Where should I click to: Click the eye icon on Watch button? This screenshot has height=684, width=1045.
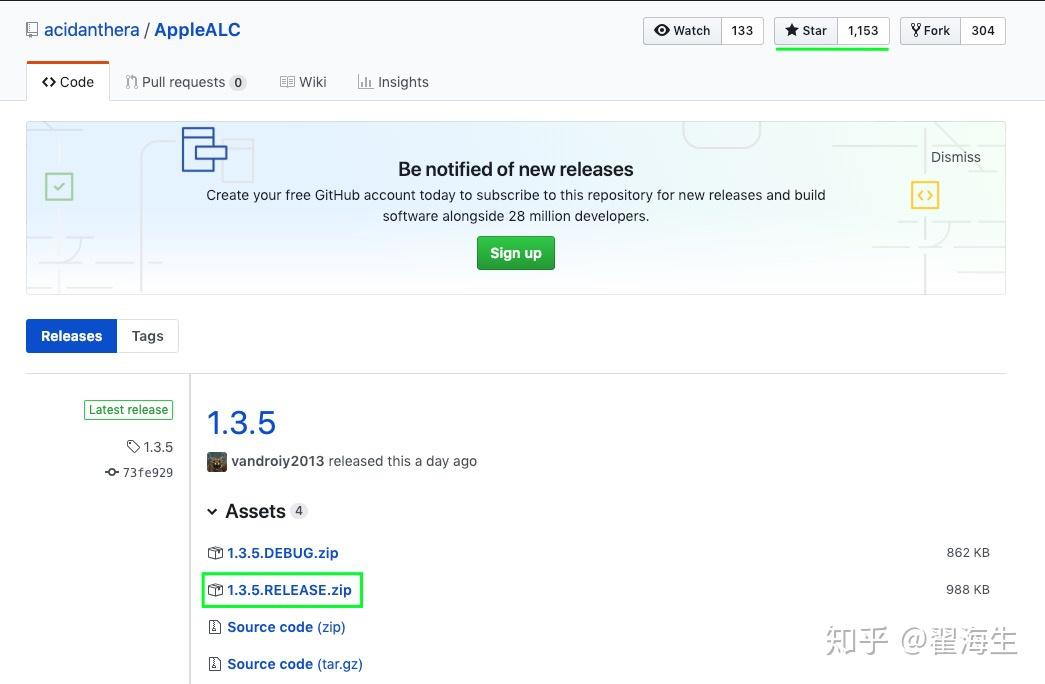pos(662,30)
